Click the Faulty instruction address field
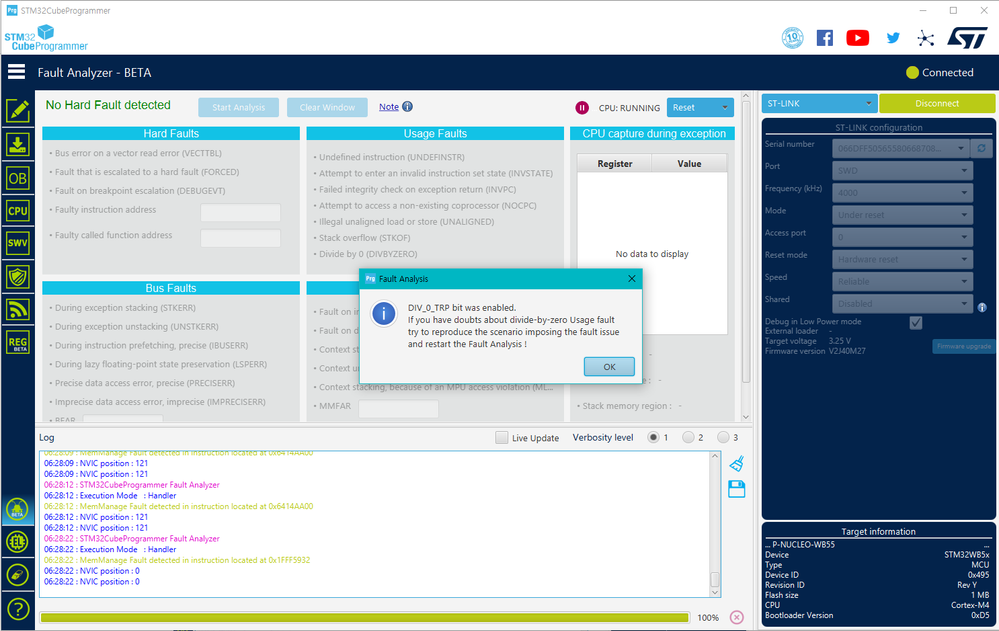The image size is (999, 631). (x=240, y=212)
